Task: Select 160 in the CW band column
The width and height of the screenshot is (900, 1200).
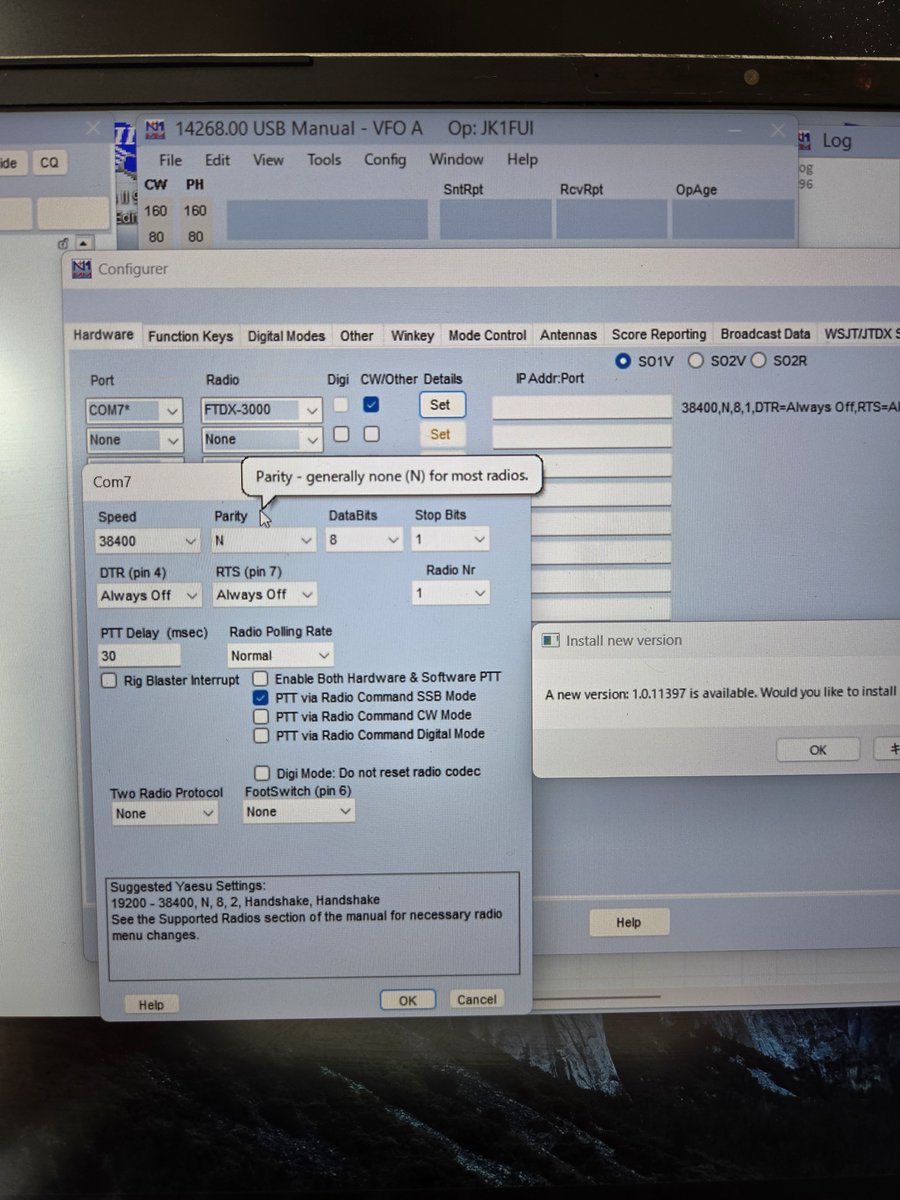Action: tap(156, 211)
